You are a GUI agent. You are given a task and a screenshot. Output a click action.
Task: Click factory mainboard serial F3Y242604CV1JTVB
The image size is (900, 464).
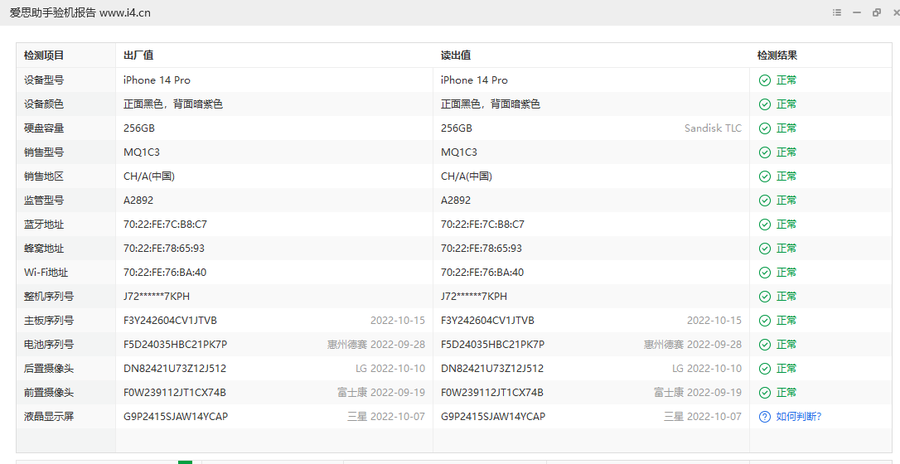[x=170, y=320]
